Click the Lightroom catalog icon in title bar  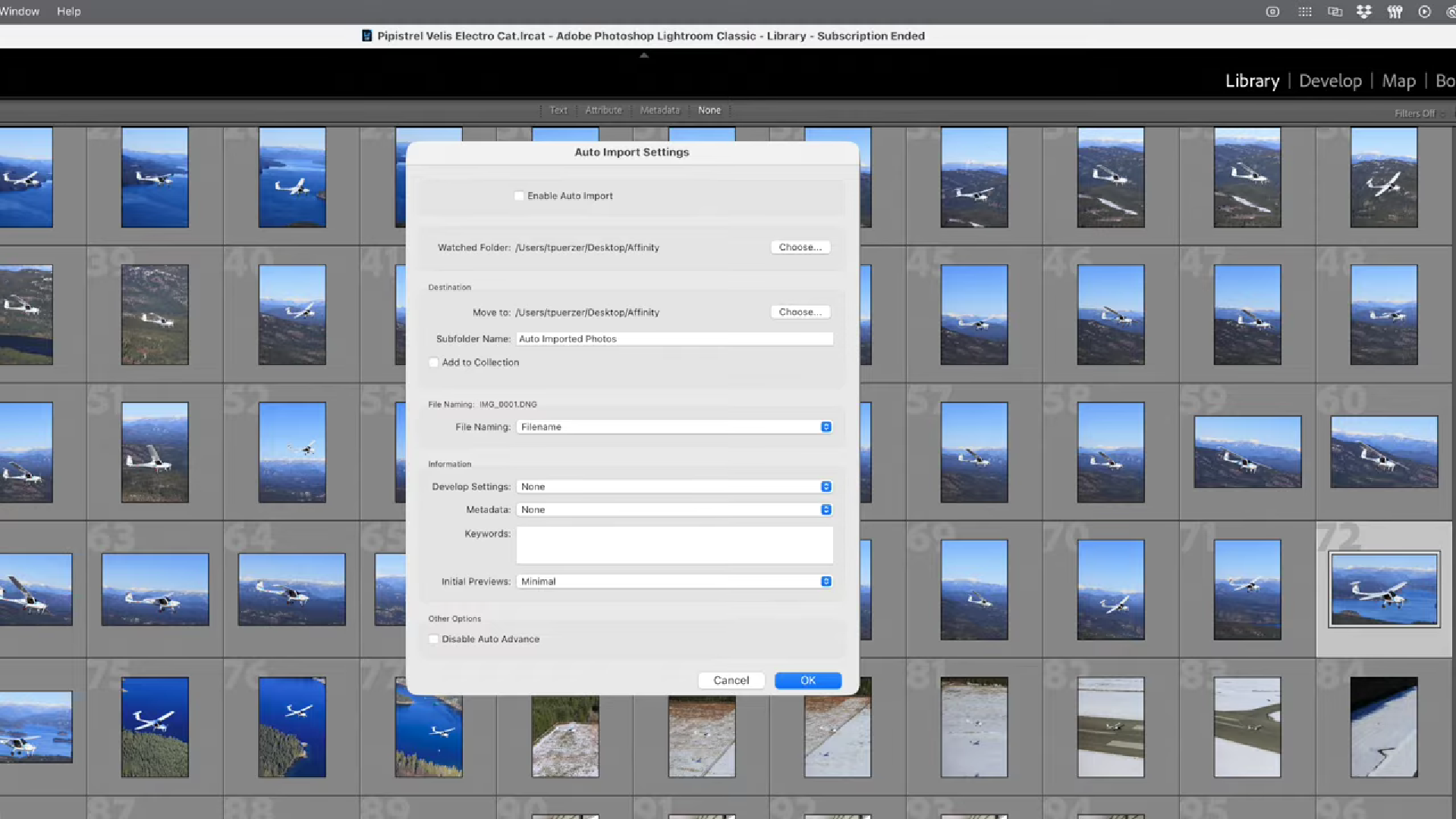(x=366, y=36)
